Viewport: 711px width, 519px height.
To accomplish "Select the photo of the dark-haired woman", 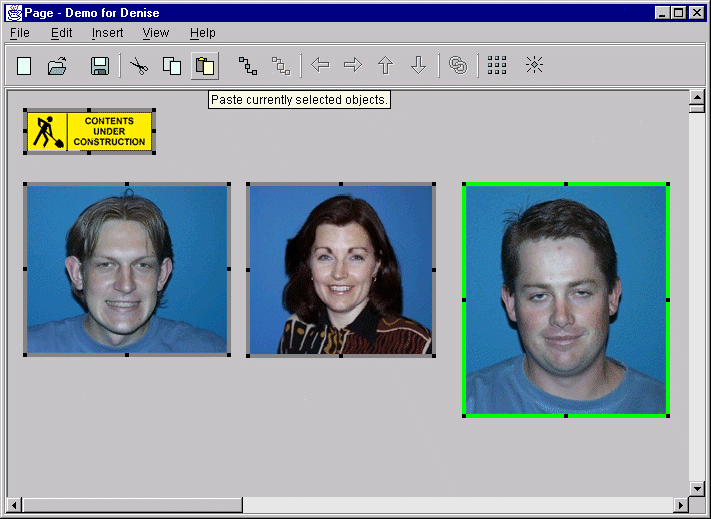I will [340, 270].
